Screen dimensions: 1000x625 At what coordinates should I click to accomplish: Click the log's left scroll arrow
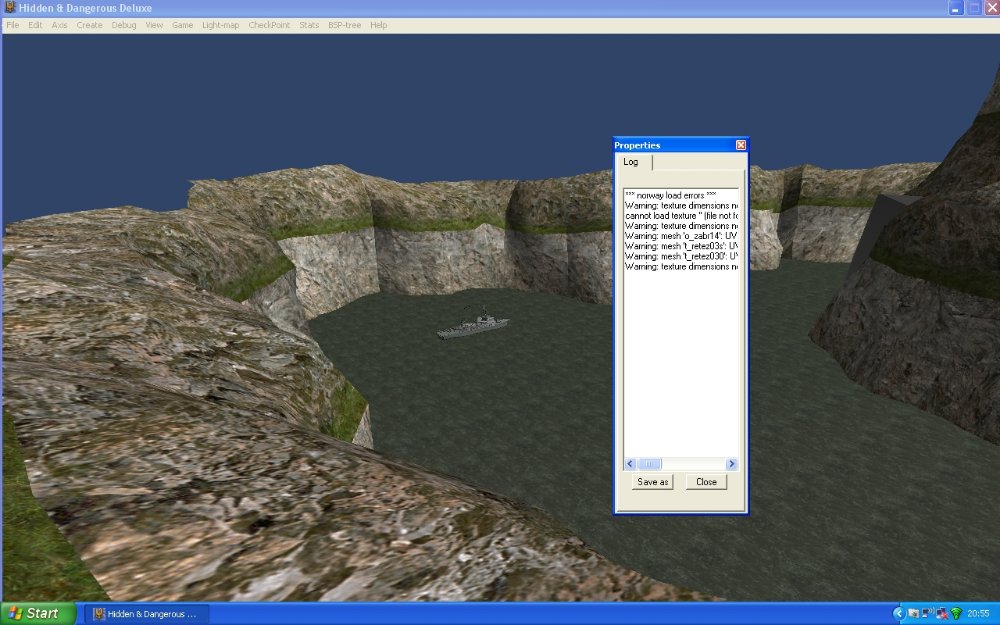pyautogui.click(x=630, y=464)
